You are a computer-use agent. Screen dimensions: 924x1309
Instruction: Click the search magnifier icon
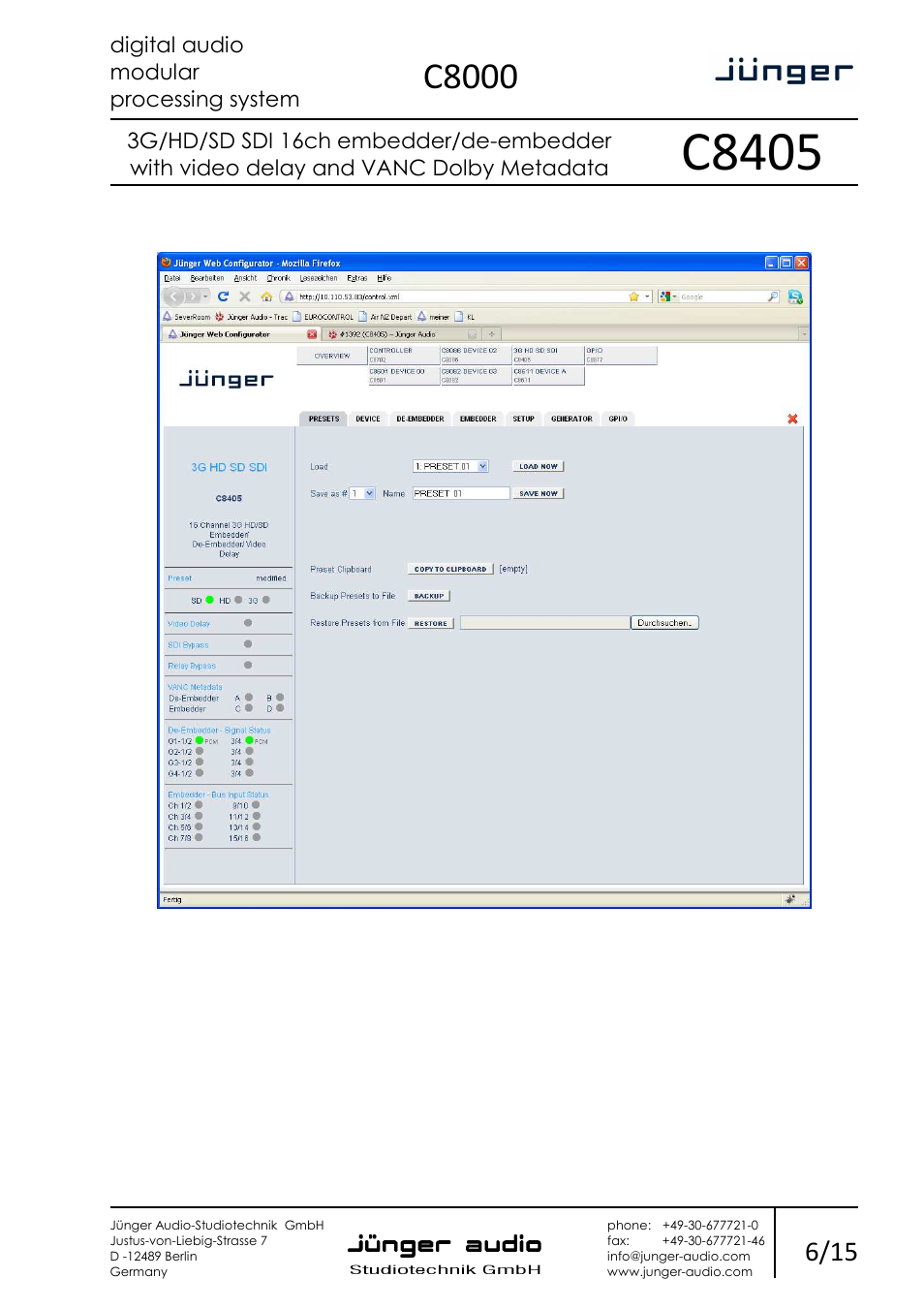[772, 296]
